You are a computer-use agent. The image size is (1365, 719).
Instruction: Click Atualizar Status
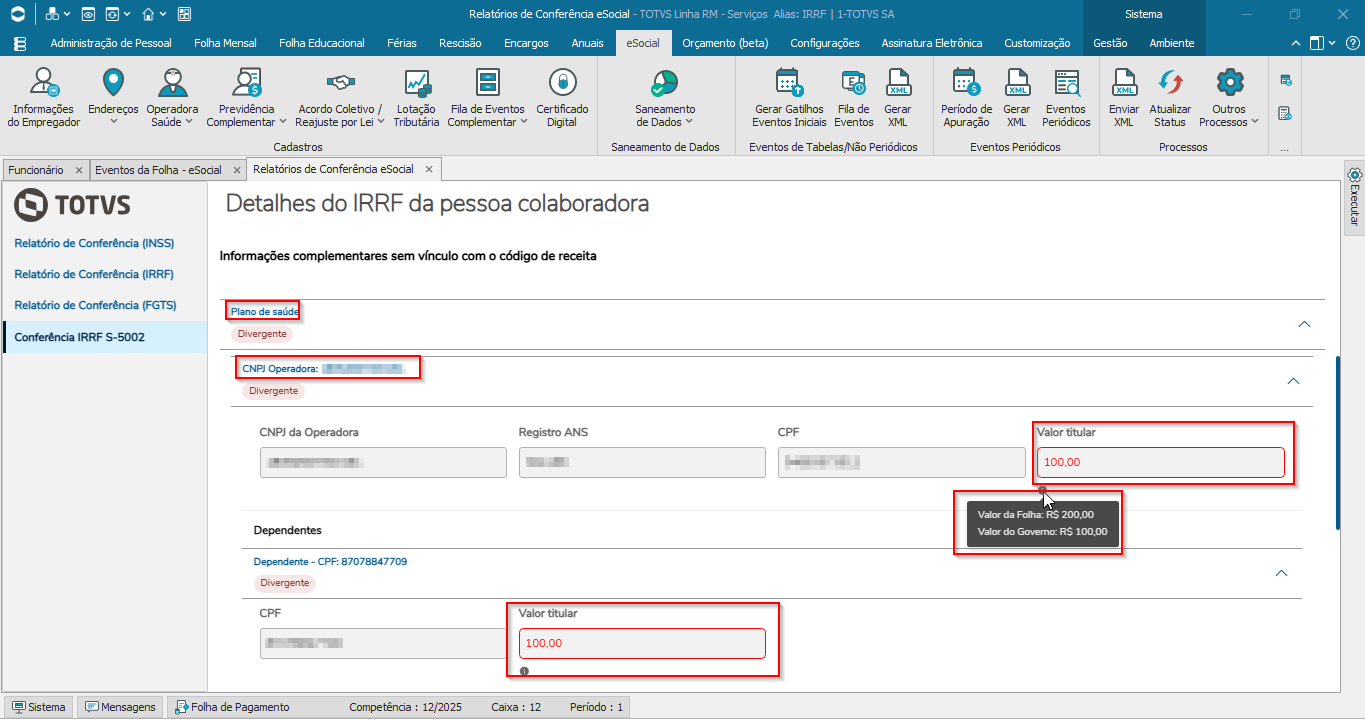[1170, 98]
